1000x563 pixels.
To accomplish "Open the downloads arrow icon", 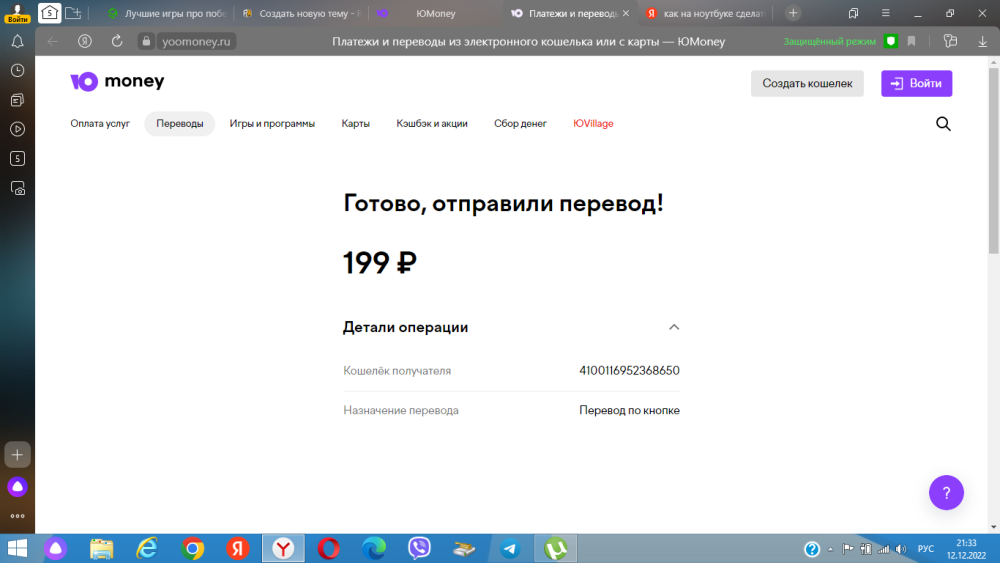I will [982, 41].
